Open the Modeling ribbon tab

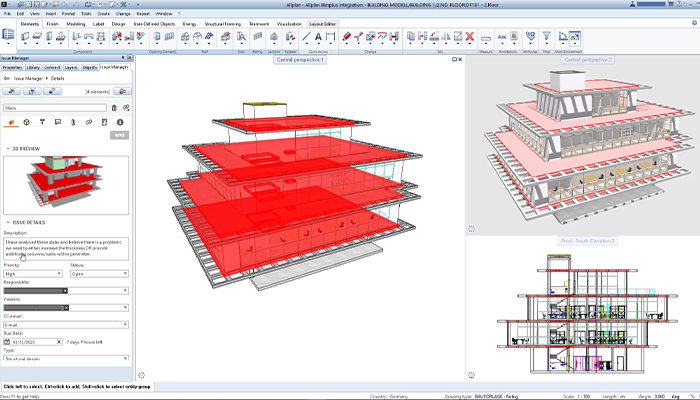[77, 22]
